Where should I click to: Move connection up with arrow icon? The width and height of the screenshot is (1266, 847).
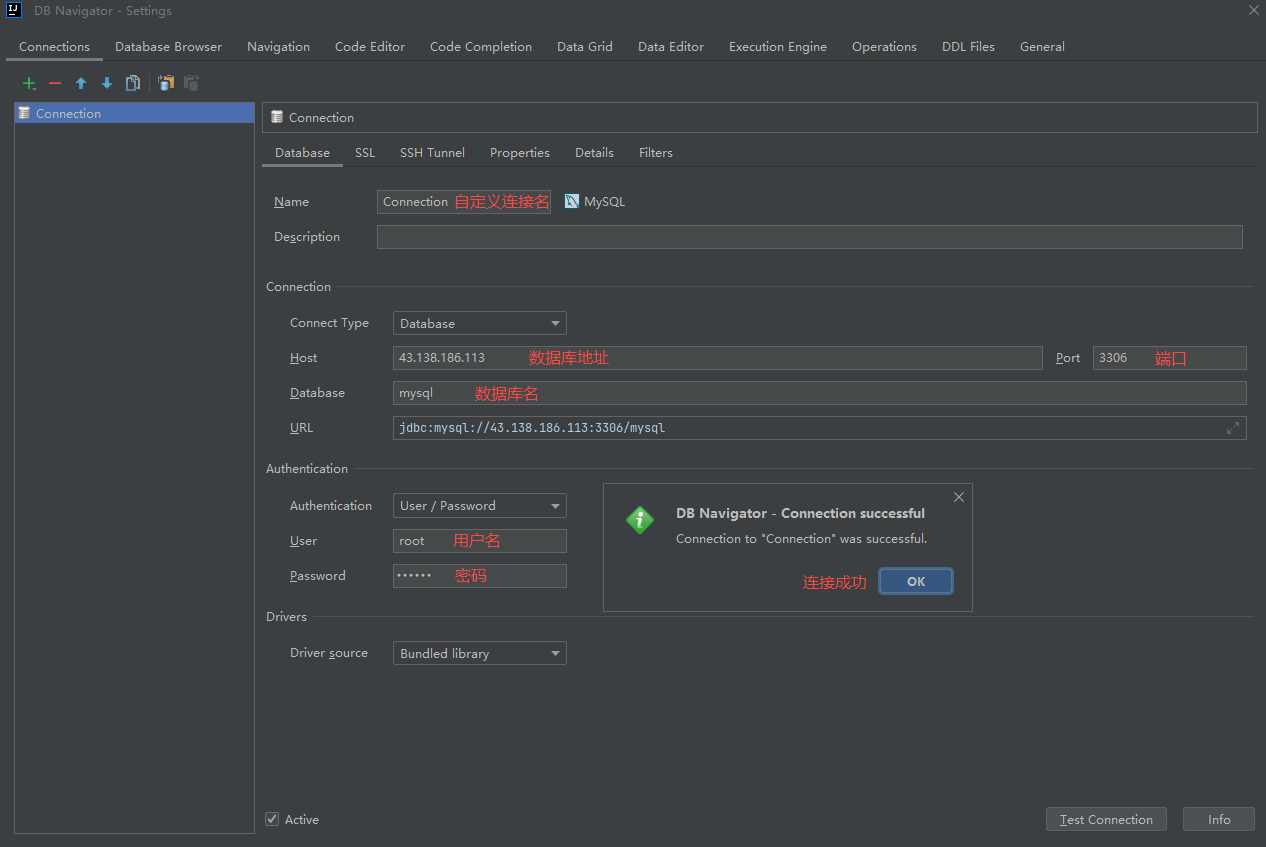(x=81, y=83)
